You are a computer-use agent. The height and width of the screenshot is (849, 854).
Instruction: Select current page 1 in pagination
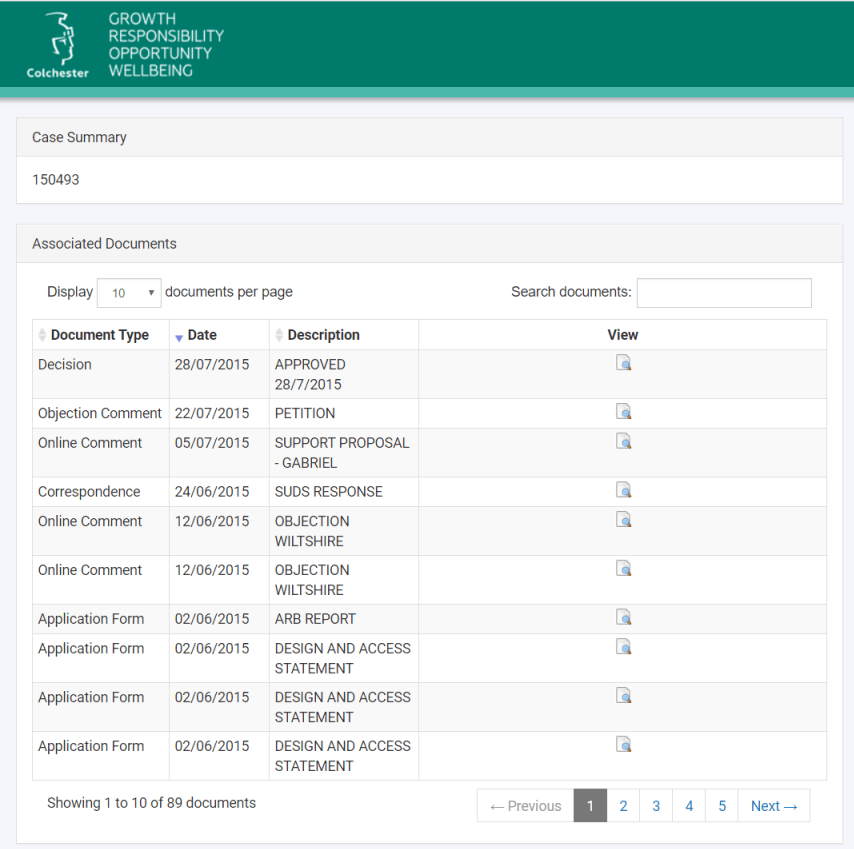[x=590, y=806]
